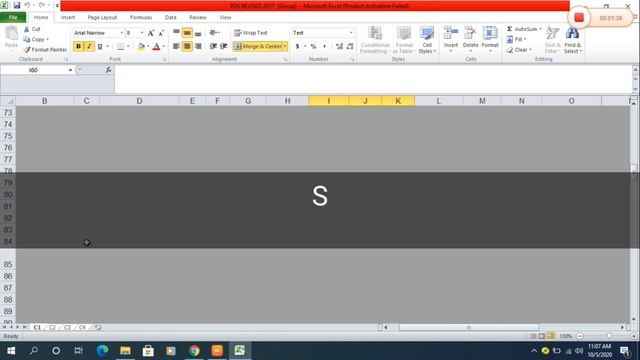Open the font size dropdown
This screenshot has width=640, height=360.
coord(142,33)
